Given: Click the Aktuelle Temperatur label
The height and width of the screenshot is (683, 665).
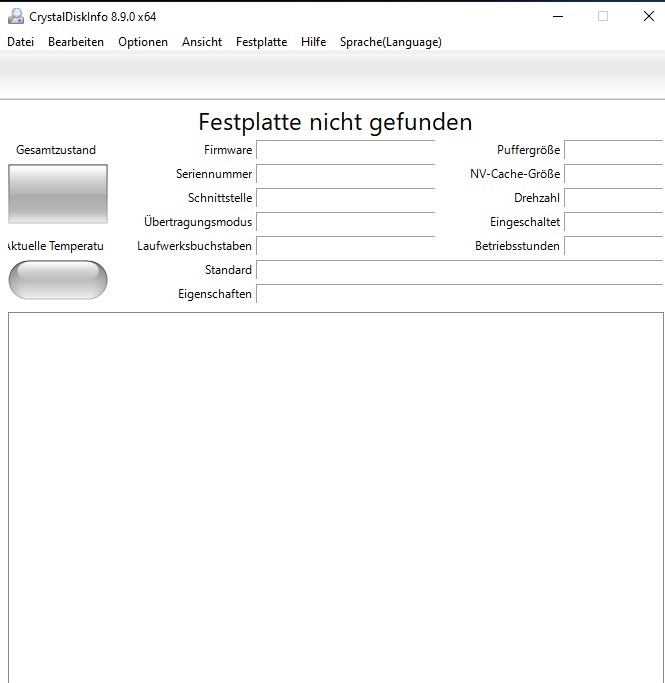Looking at the screenshot, I should tap(56, 246).
